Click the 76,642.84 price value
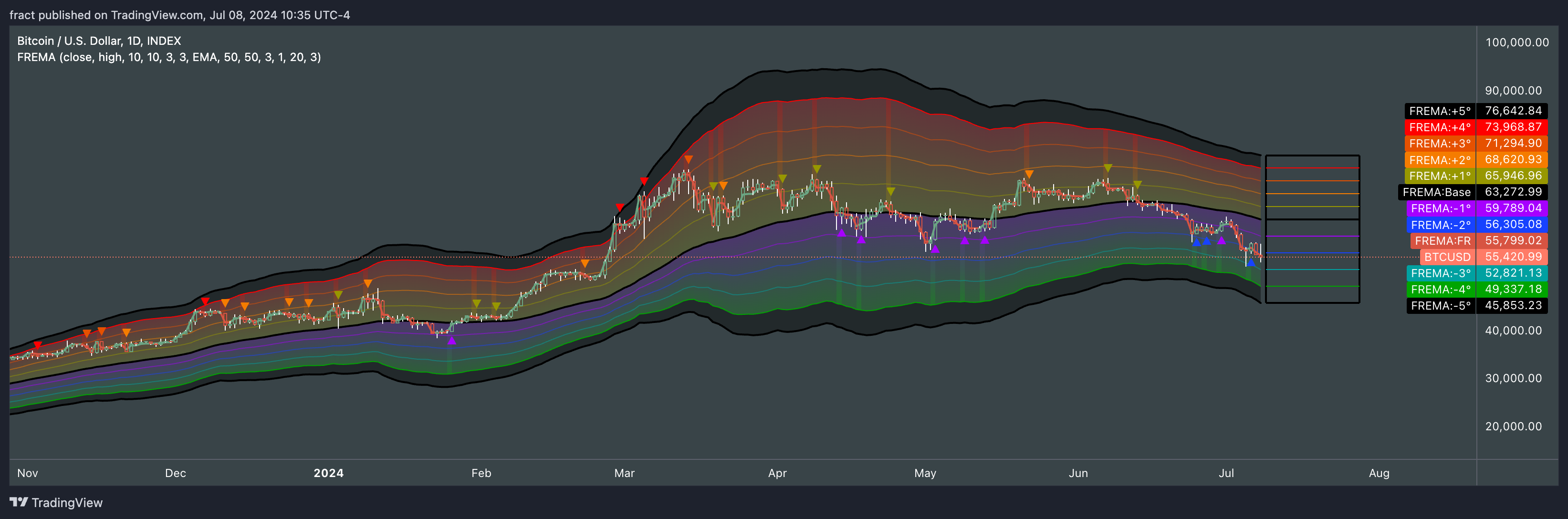Screen dimensions: 1568x519 (1513, 111)
